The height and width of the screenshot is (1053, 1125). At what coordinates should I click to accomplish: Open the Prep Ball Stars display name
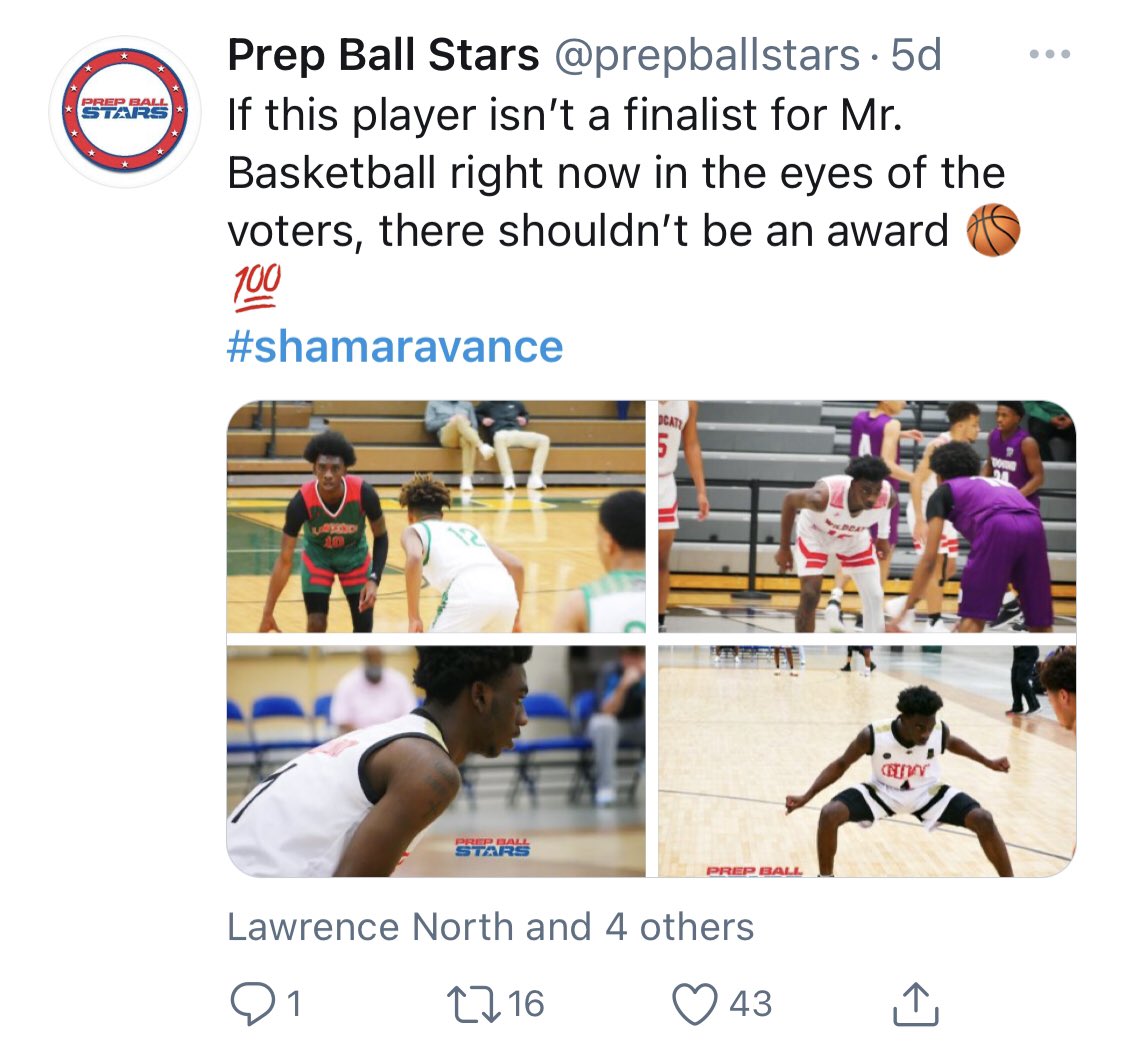(x=383, y=55)
